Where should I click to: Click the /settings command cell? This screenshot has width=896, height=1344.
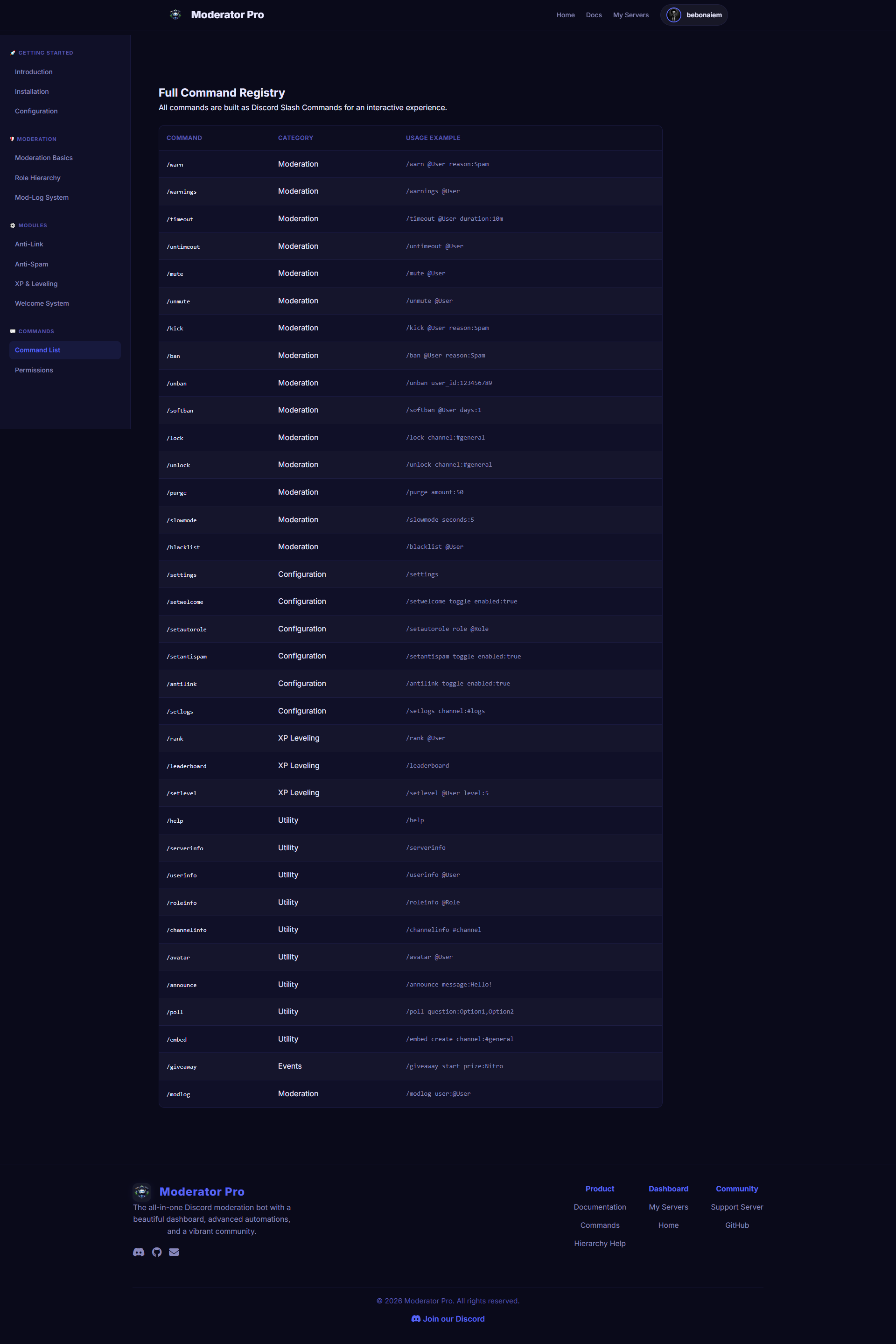[x=181, y=575]
